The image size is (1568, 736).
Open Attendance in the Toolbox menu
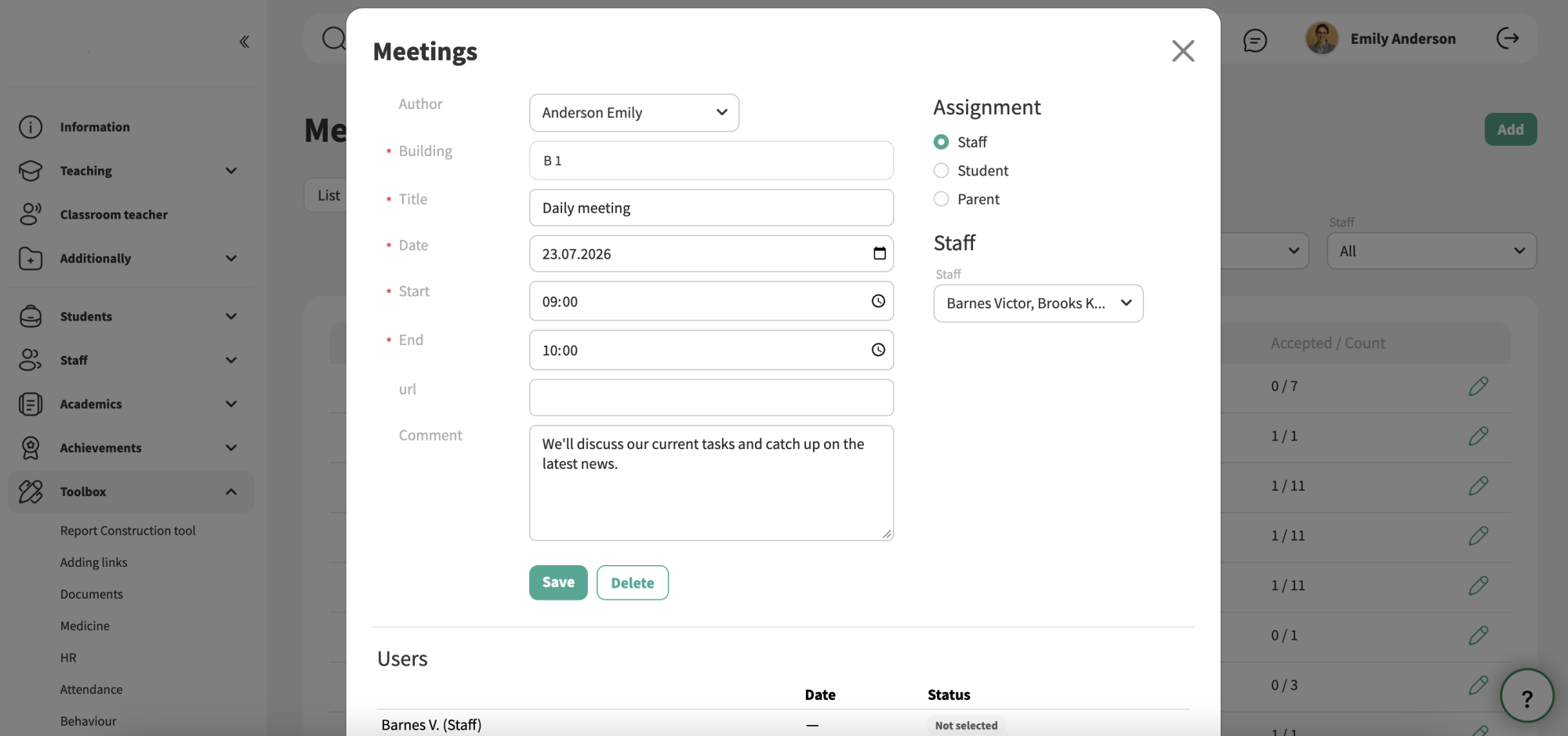pos(92,690)
